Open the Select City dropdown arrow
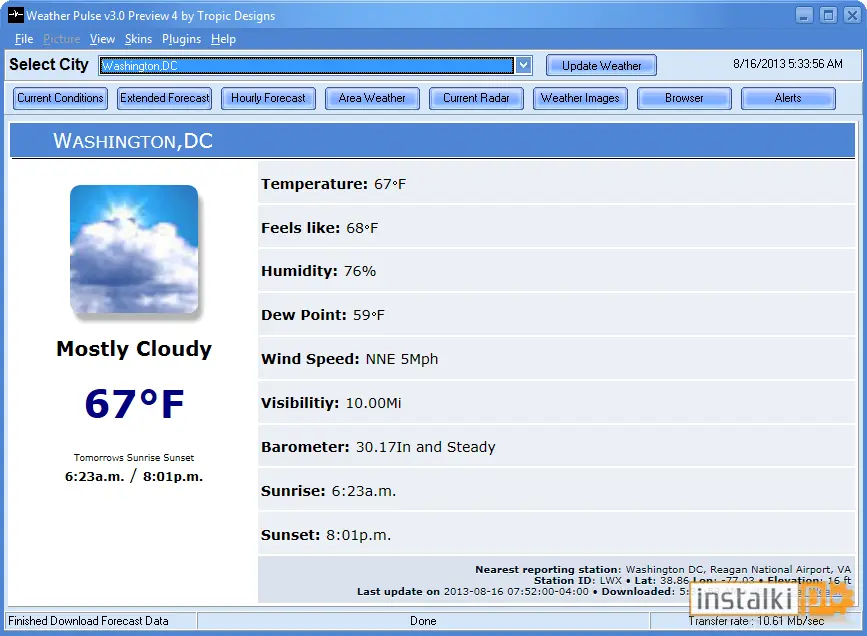Image resolution: width=867 pixels, height=636 pixels. click(x=523, y=65)
